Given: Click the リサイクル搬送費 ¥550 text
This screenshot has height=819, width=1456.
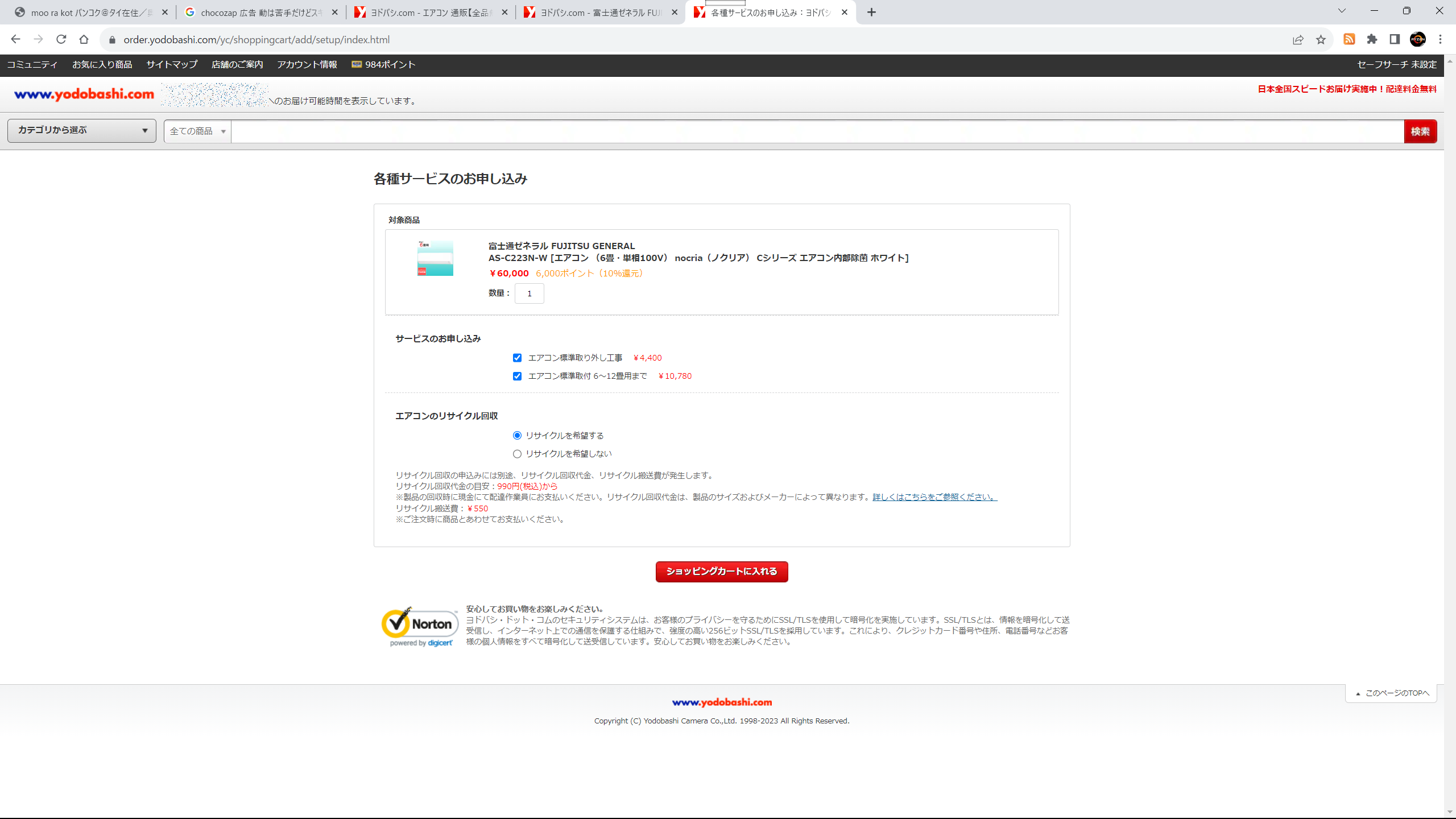Looking at the screenshot, I should (442, 508).
